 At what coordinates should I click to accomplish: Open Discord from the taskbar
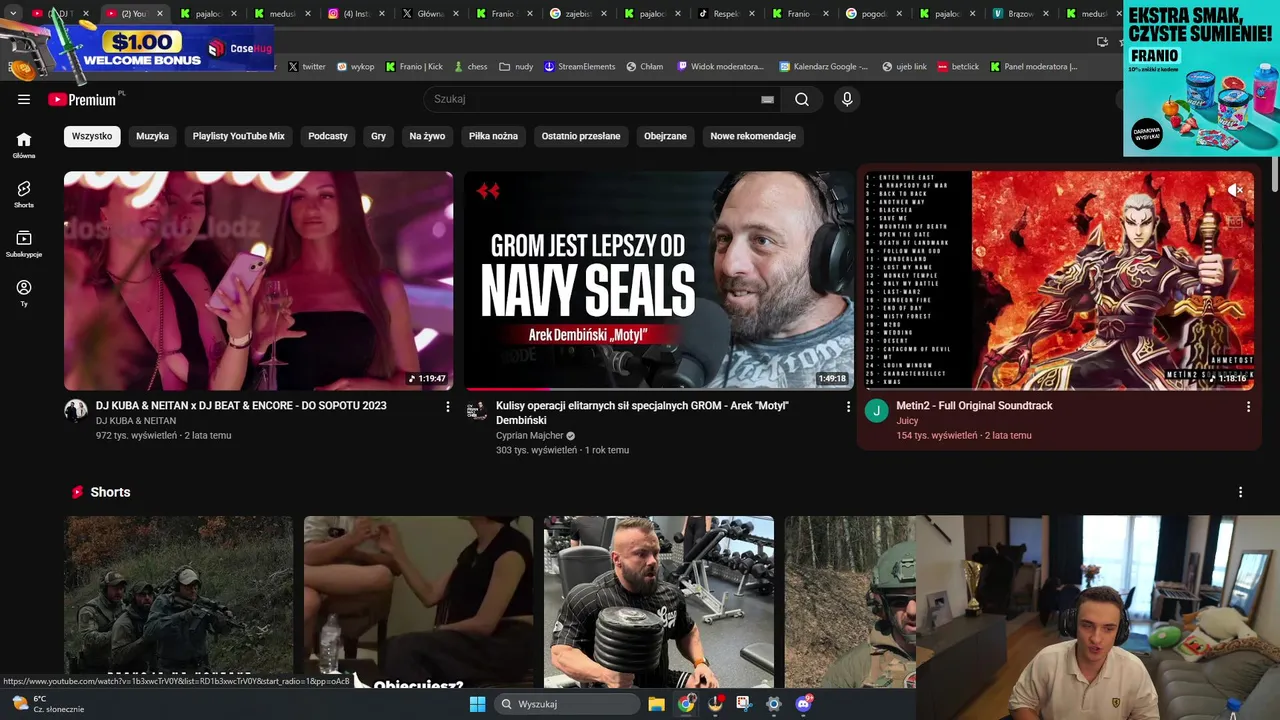point(803,704)
